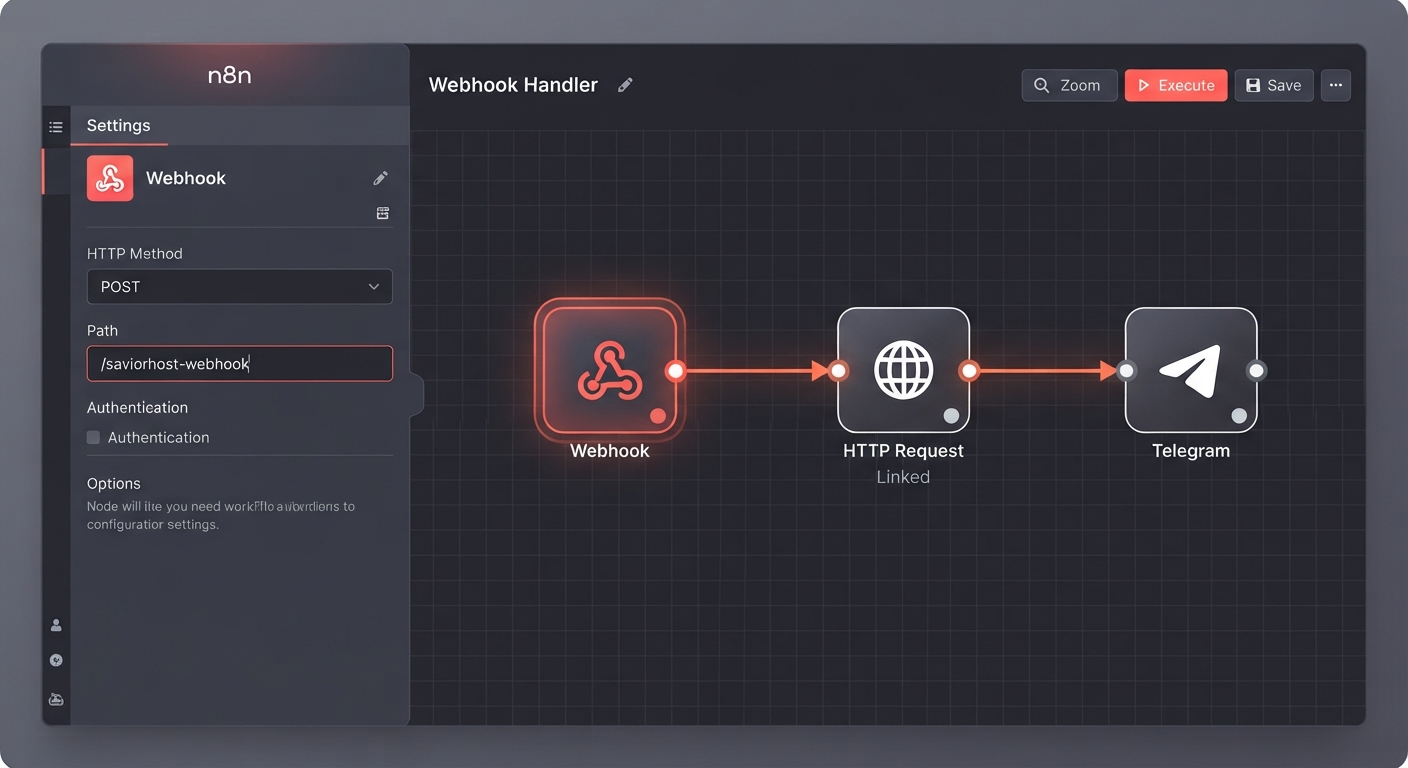Open the list menu icon in sidebar

coord(56,127)
